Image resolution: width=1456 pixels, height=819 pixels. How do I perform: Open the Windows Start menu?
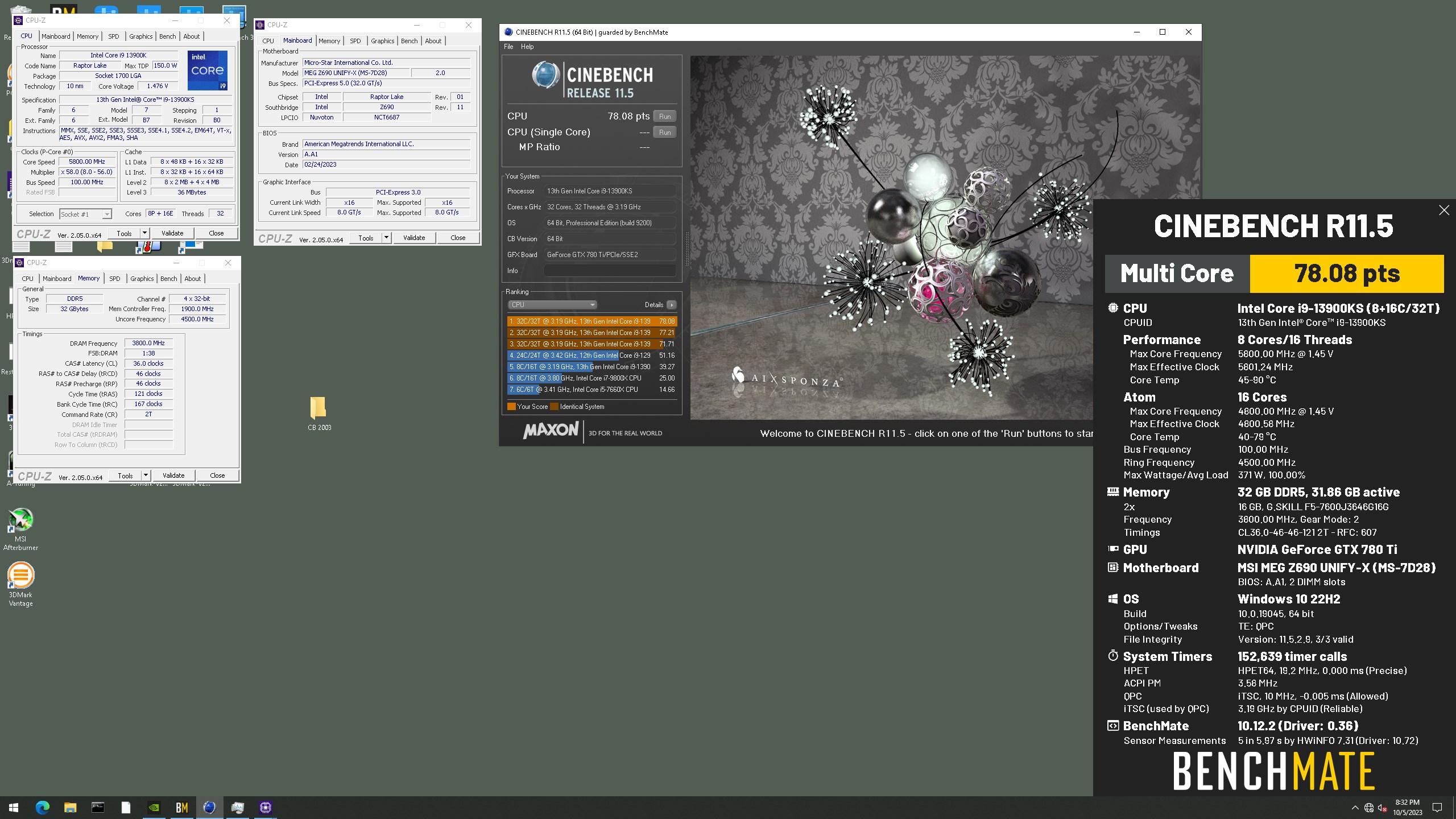tap(14, 808)
